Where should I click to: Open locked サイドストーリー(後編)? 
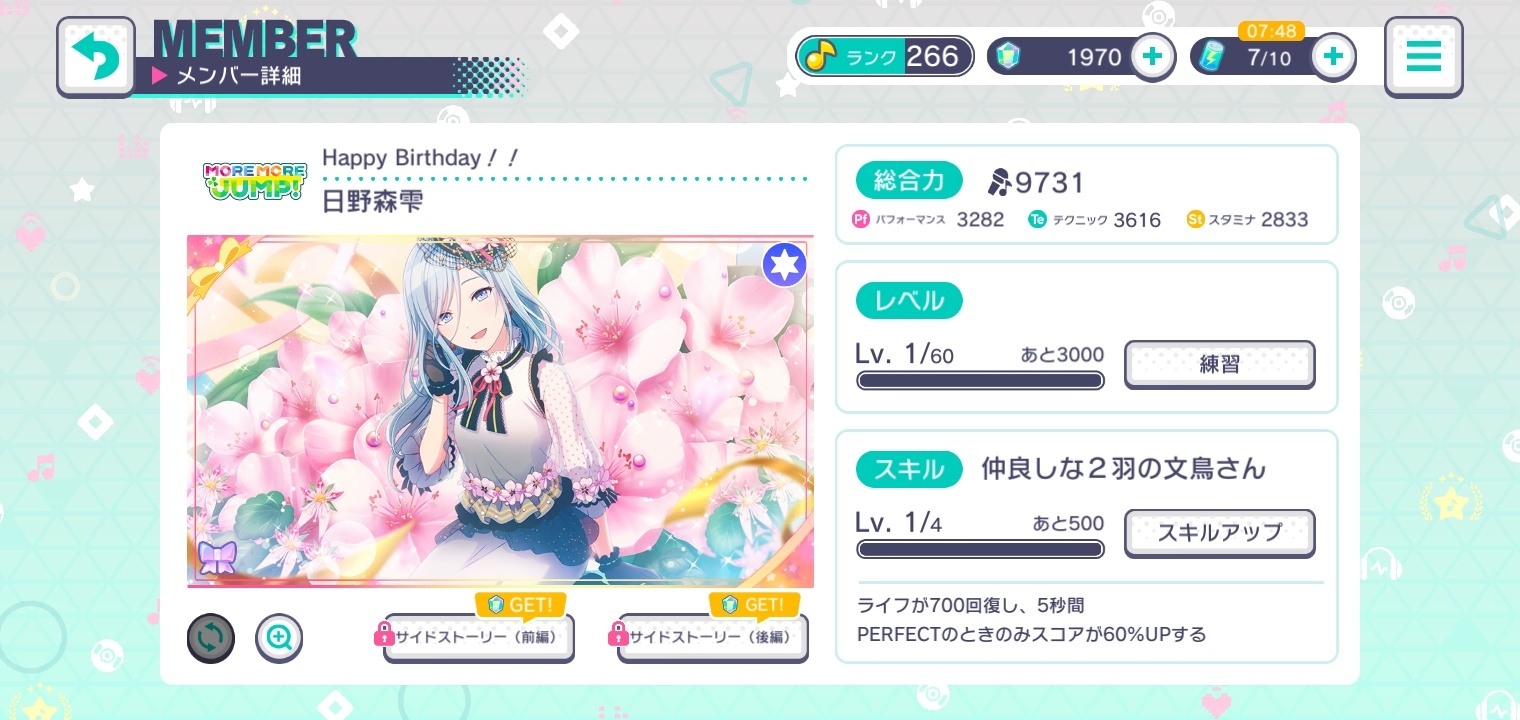712,637
